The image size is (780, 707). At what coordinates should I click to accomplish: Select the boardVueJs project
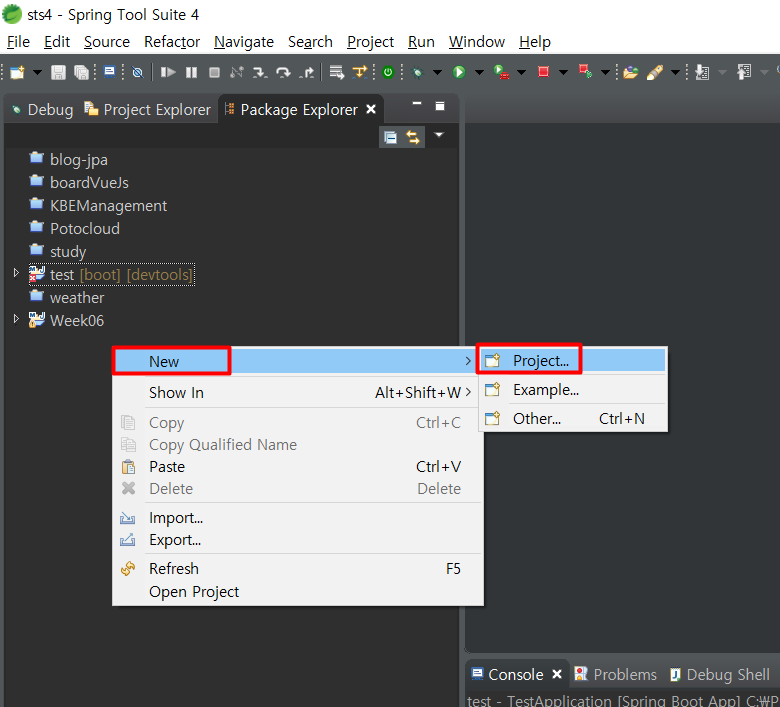(x=79, y=183)
